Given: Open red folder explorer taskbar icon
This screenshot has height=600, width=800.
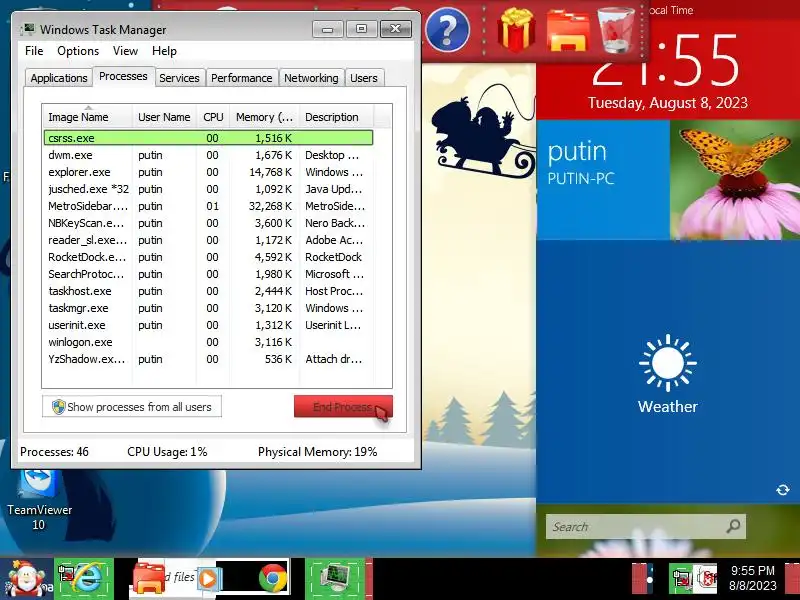Looking at the screenshot, I should click(149, 579).
